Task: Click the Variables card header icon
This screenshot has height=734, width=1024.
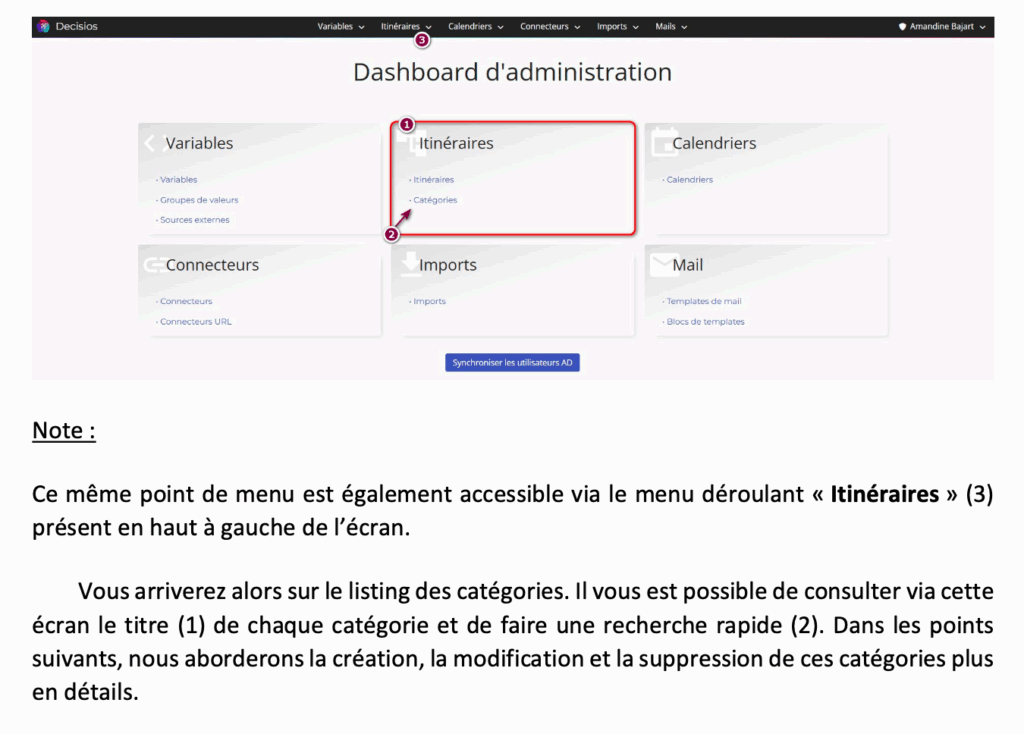Action: click(152, 143)
